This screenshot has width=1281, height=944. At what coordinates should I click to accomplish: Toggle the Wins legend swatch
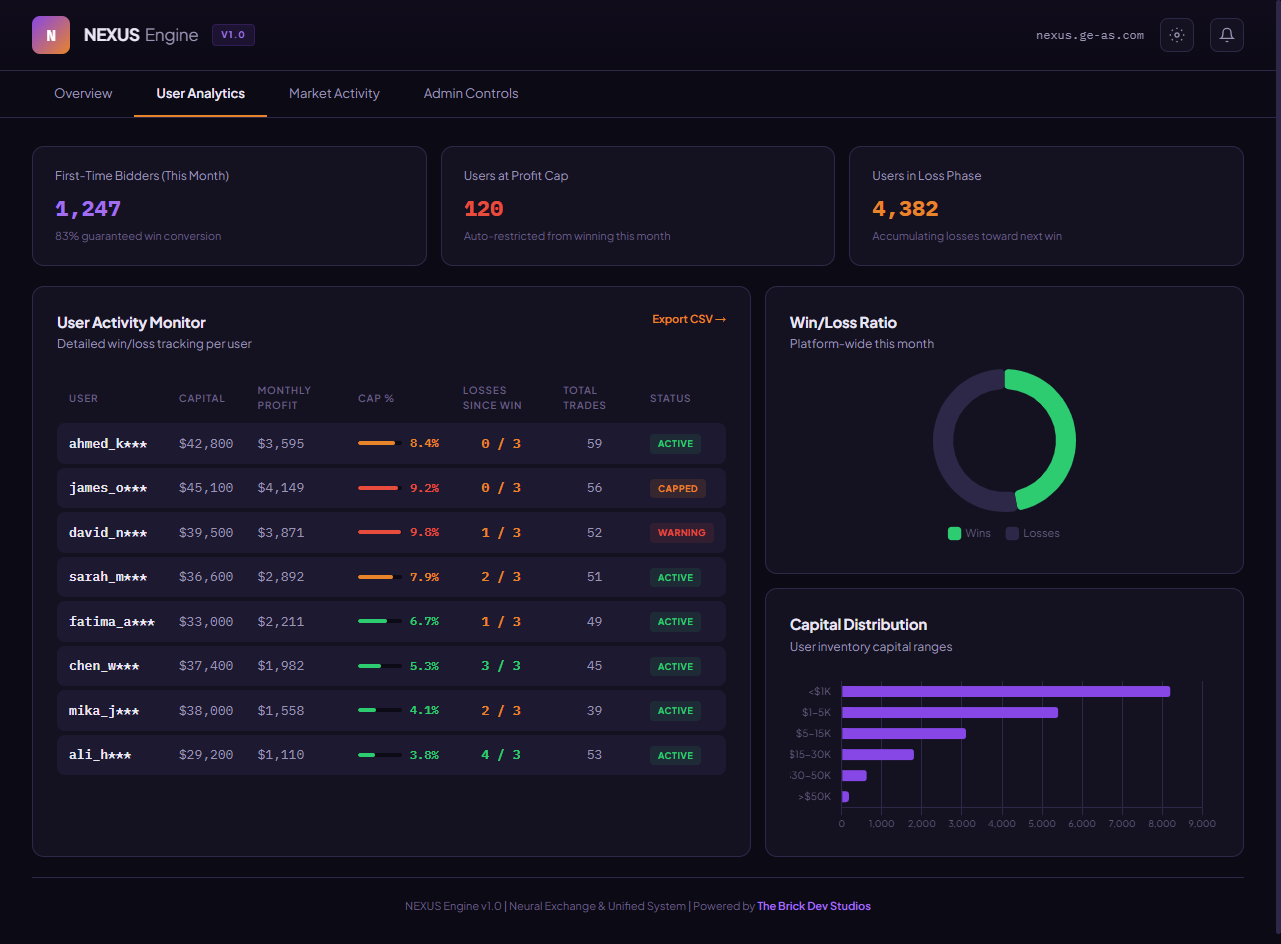pos(954,533)
